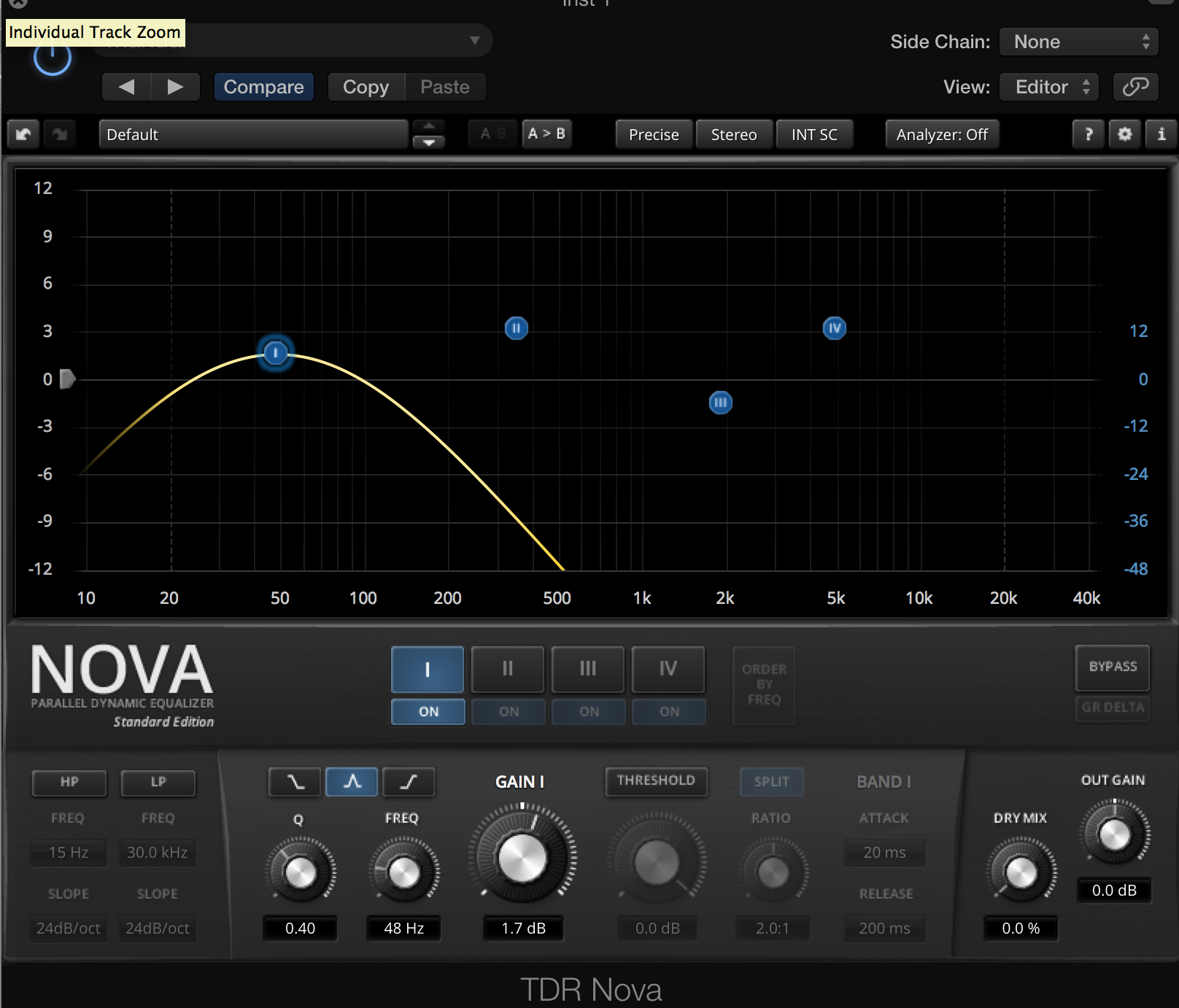Click the link chain icon

1135,87
